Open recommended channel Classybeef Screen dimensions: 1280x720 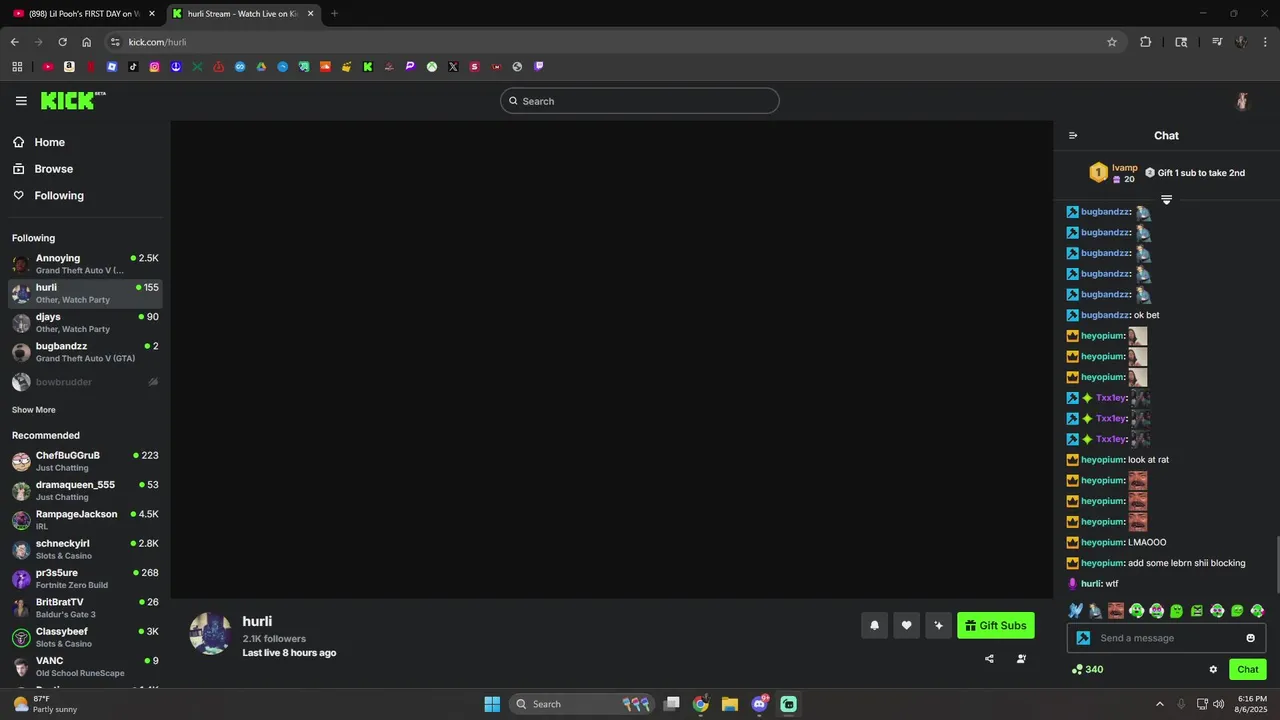click(x=85, y=637)
